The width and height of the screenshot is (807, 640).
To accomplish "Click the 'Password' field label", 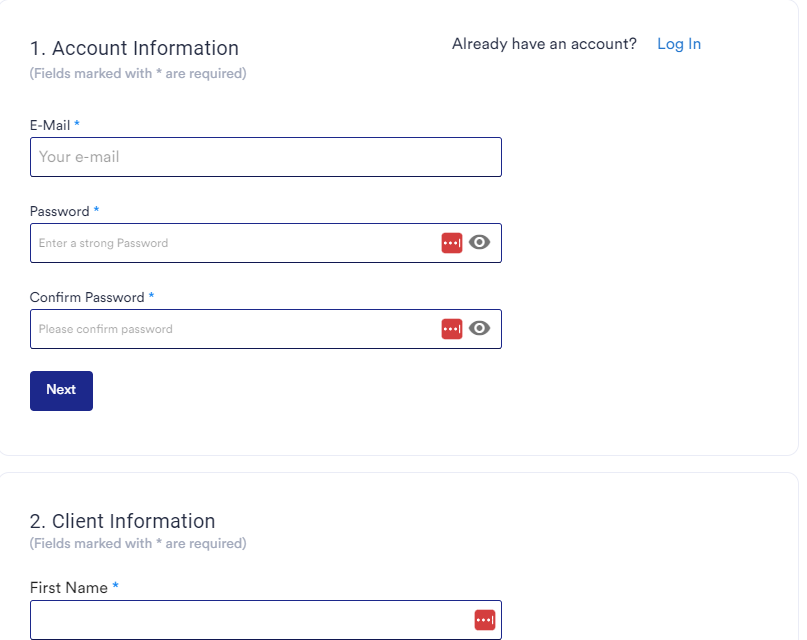I will coord(60,211).
